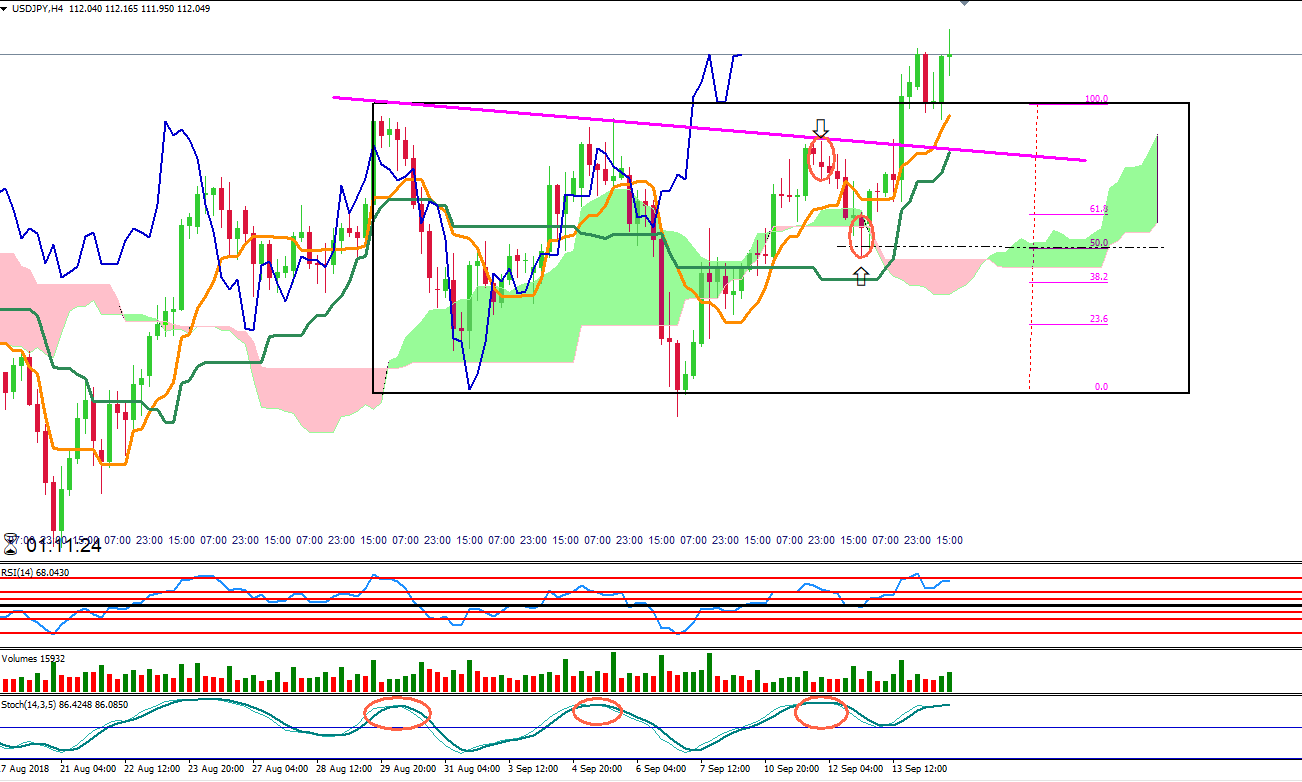Click the 7 Aug 2018 date label
Image resolution: width=1302 pixels, height=782 pixels.
22,769
